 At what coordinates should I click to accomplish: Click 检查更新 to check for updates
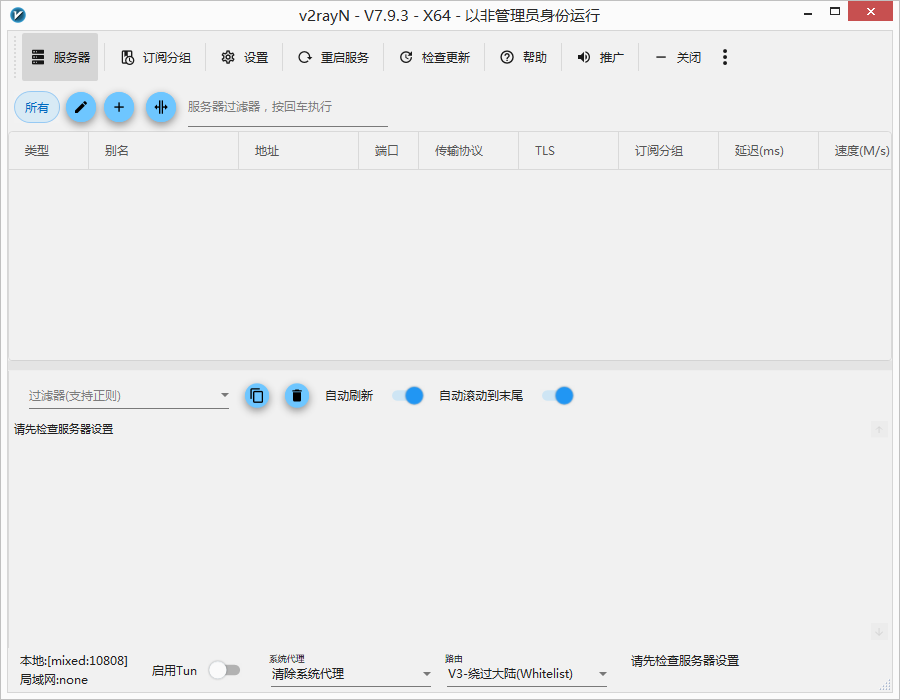click(x=435, y=57)
